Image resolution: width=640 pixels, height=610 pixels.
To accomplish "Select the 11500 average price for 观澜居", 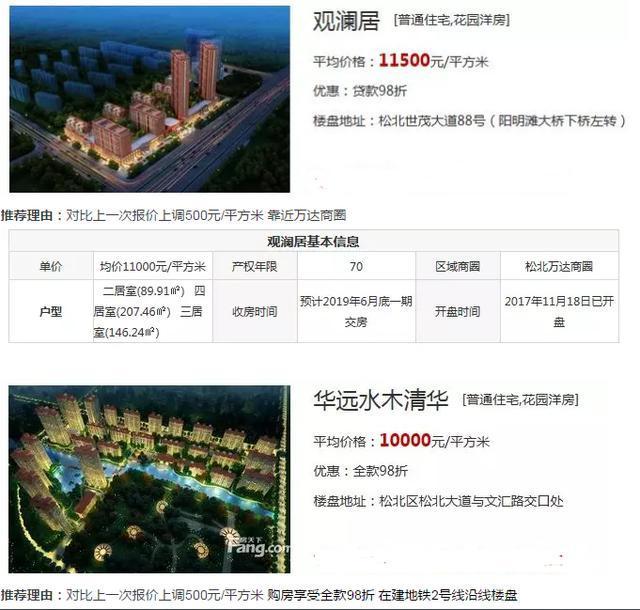I will pyautogui.click(x=404, y=61).
